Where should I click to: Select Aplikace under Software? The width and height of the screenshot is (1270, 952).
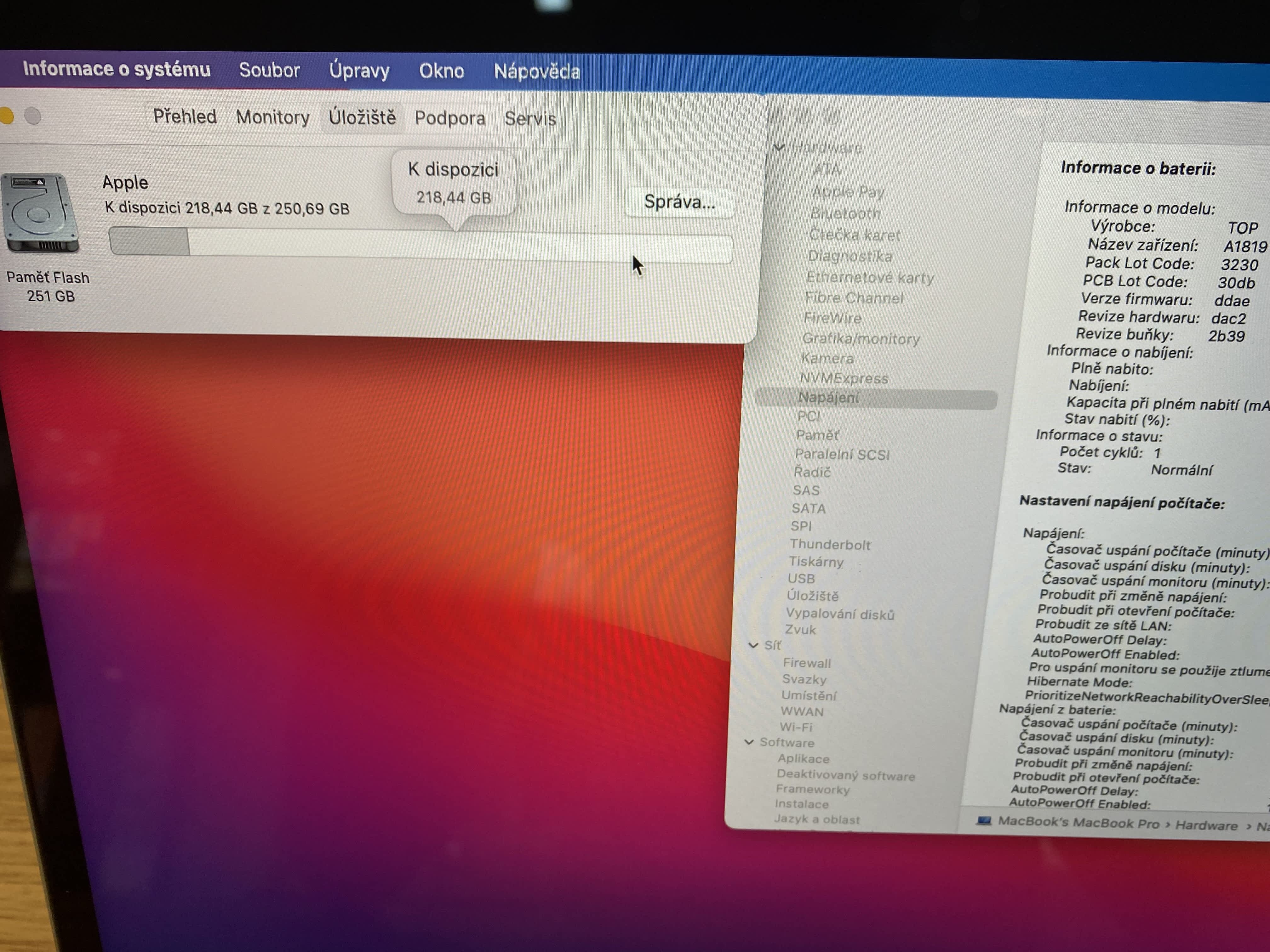803,758
